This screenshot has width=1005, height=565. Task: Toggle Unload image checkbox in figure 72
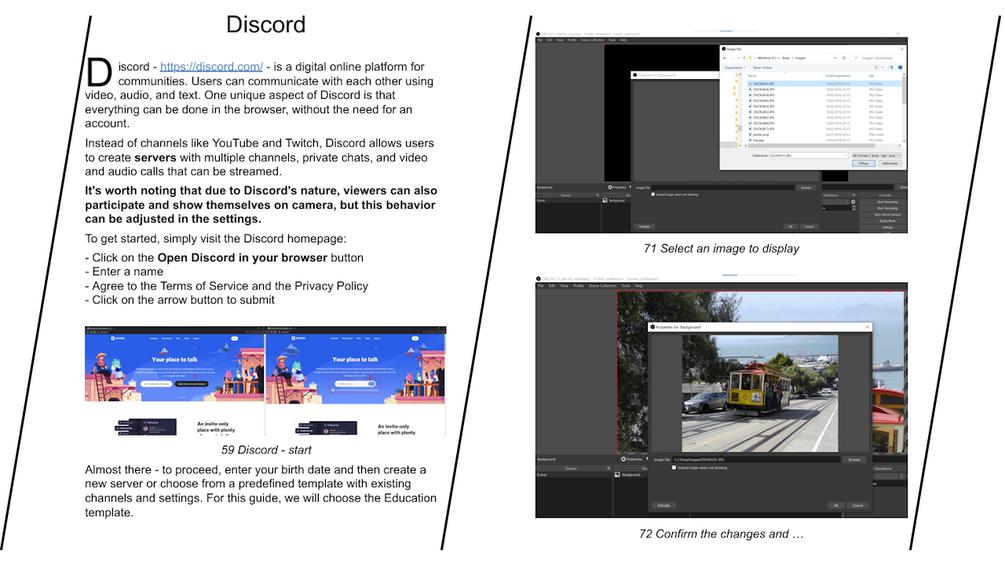[674, 468]
